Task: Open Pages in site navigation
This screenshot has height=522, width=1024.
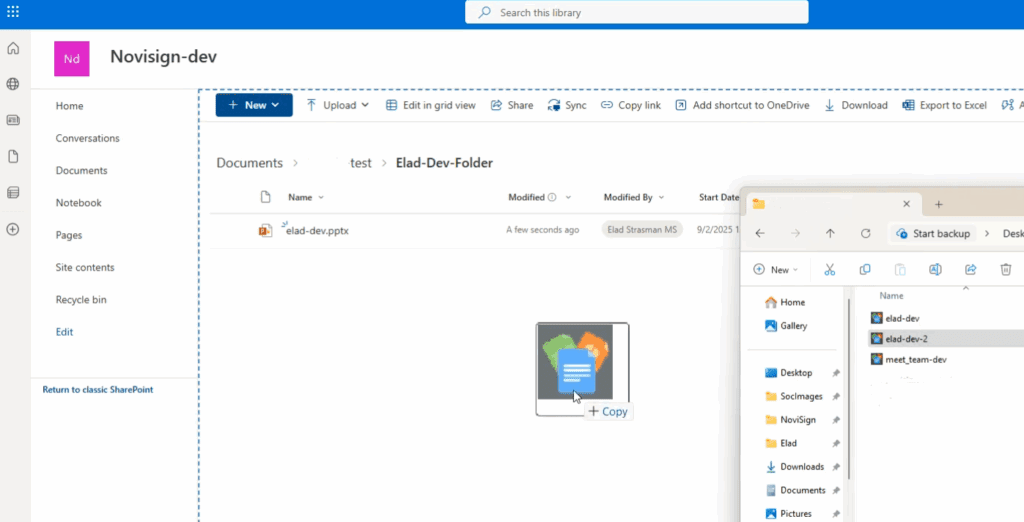Action: [x=69, y=235]
